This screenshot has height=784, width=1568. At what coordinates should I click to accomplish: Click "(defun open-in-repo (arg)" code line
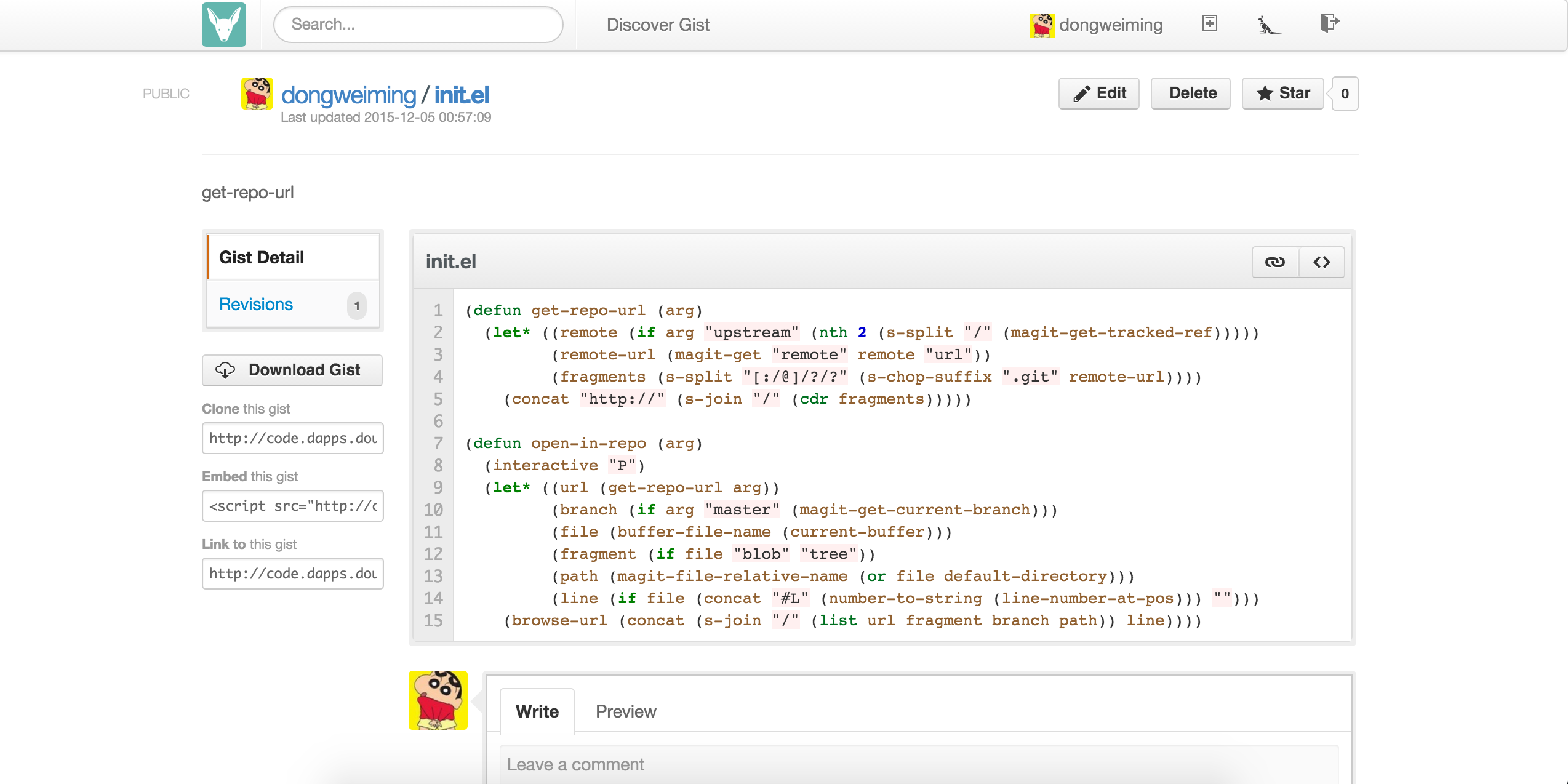point(584,444)
